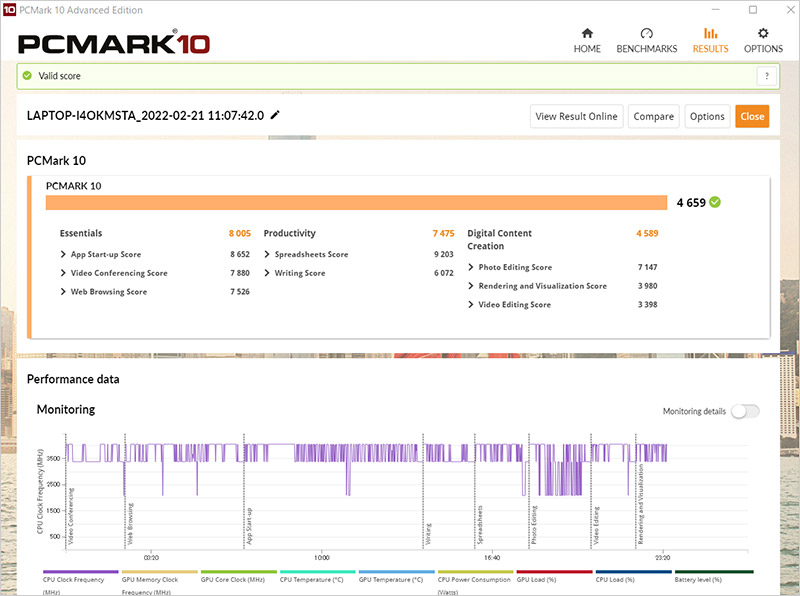Image resolution: width=800 pixels, height=596 pixels.
Task: Open the Benchmarks gauge icon
Action: [646, 33]
